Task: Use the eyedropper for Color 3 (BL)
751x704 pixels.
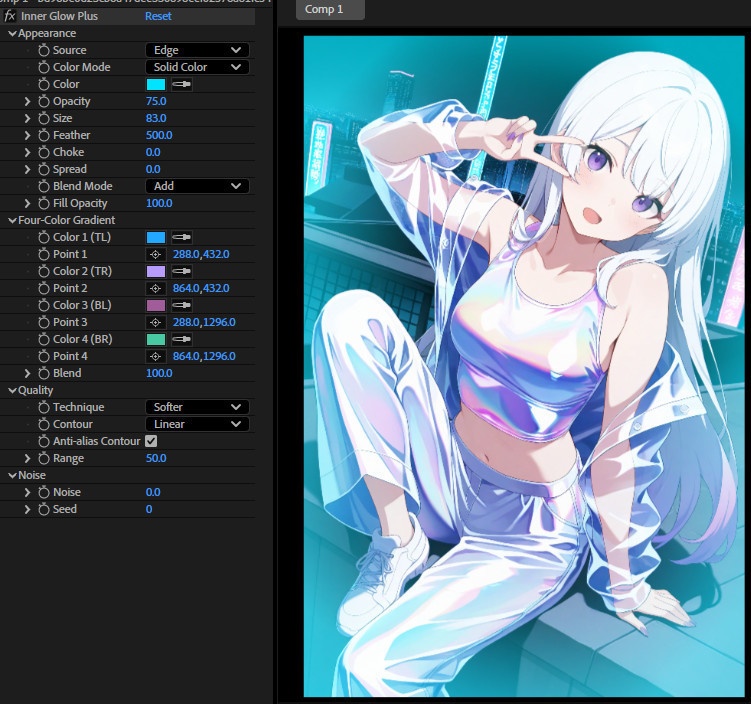Action: [x=182, y=305]
